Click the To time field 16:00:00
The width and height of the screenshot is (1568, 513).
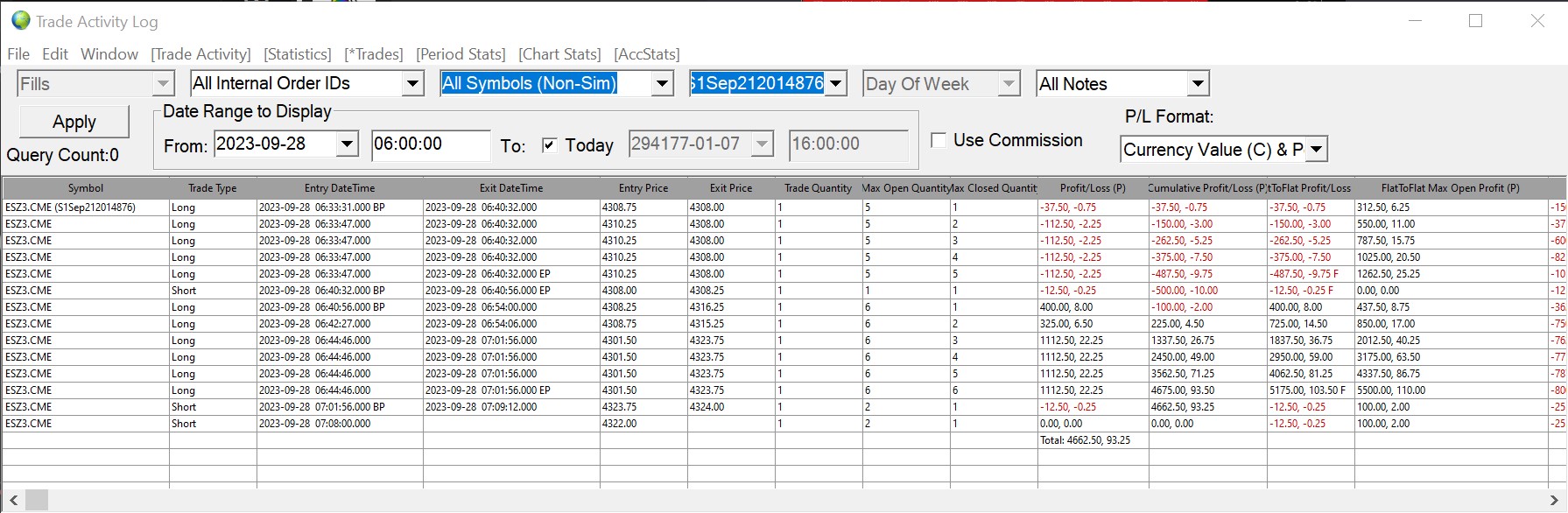[x=848, y=144]
